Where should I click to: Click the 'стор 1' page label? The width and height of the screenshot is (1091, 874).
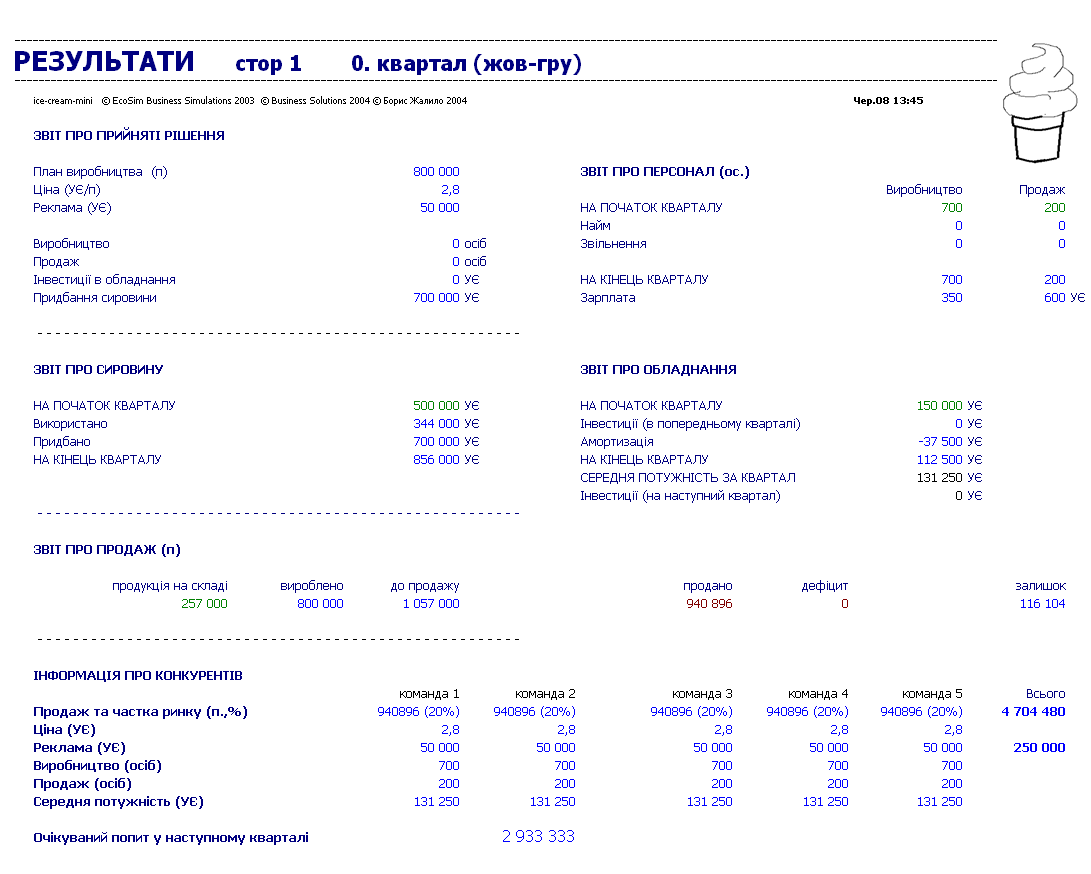pyautogui.click(x=269, y=64)
